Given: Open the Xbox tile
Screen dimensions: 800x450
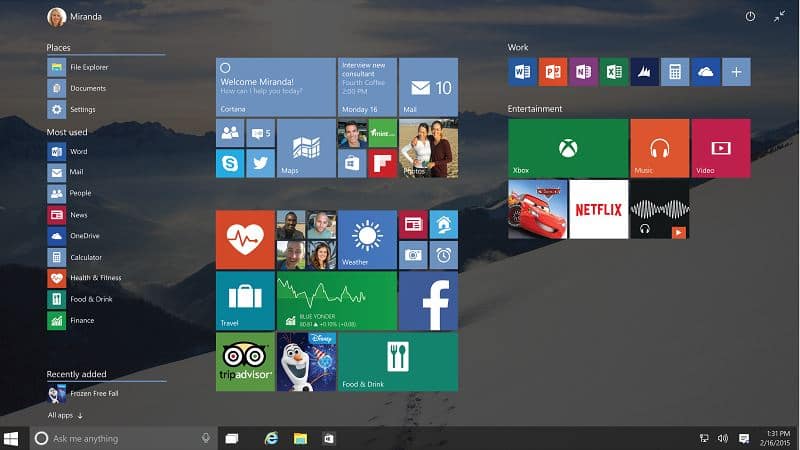Looking at the screenshot, I should [x=568, y=148].
